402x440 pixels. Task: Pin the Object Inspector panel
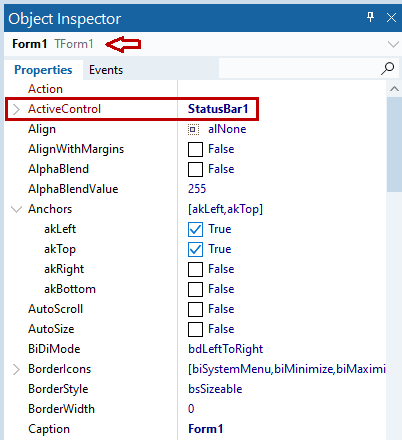point(370,17)
